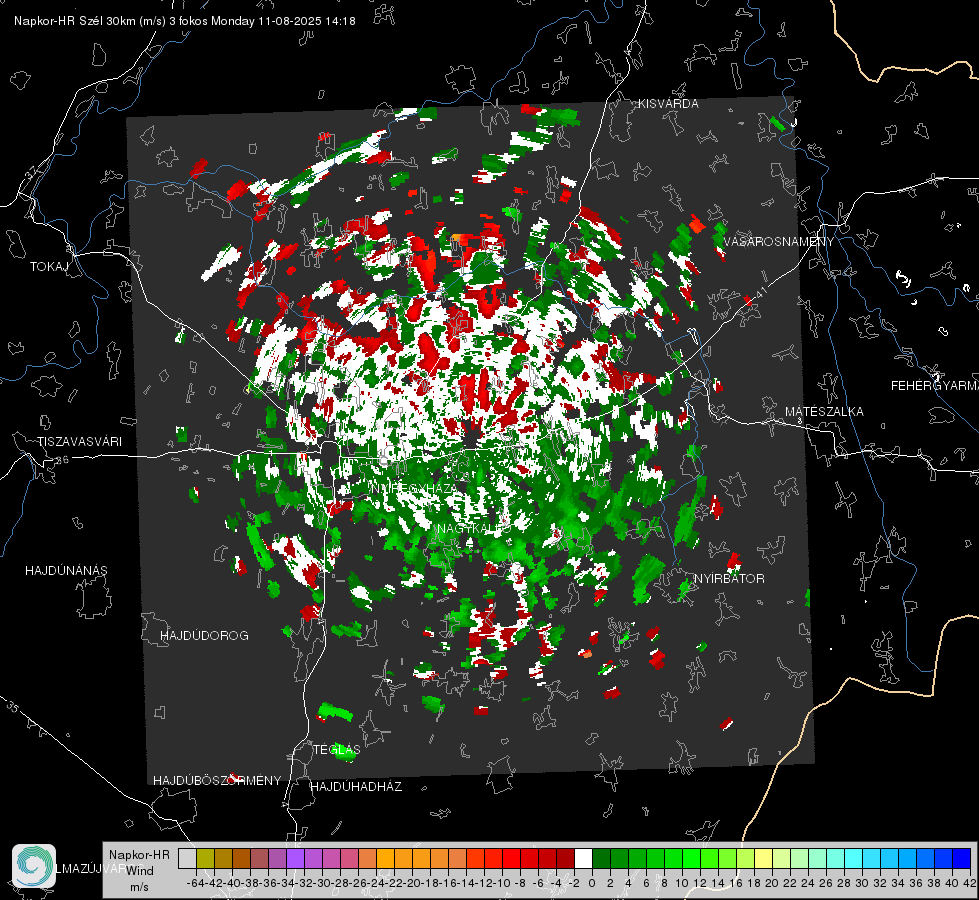Screen dimensions: 979x900
Task: Click the HAJDÚDOROG city label
Action: pyautogui.click(x=204, y=635)
